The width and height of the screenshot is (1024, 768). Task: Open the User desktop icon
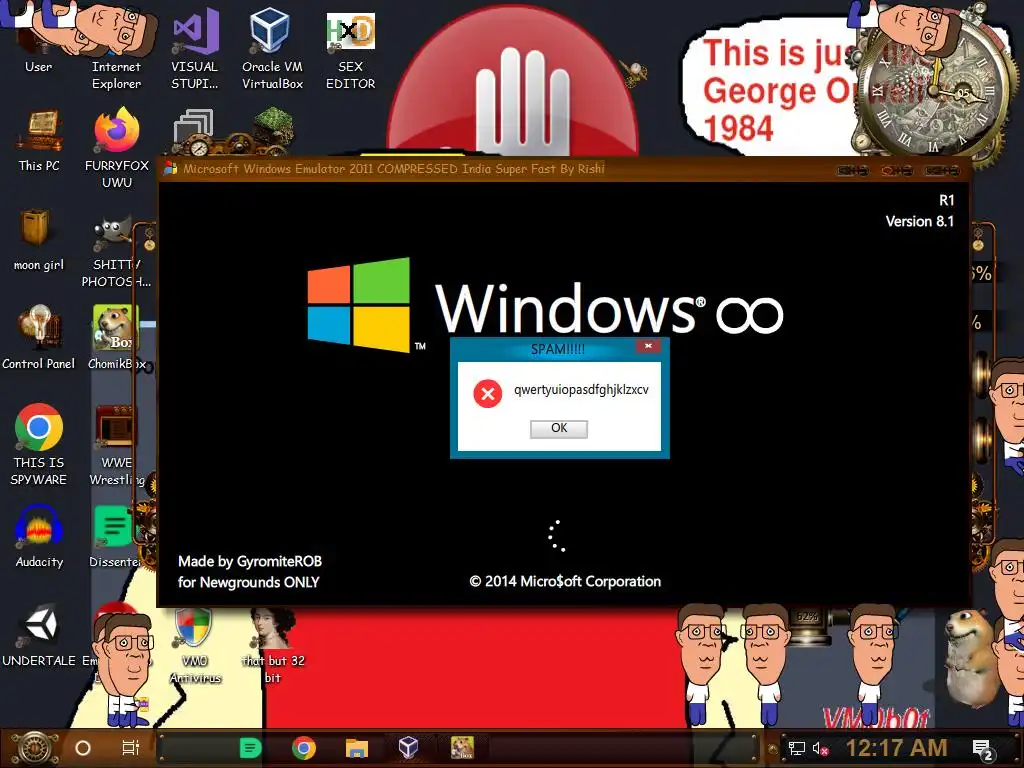[39, 39]
